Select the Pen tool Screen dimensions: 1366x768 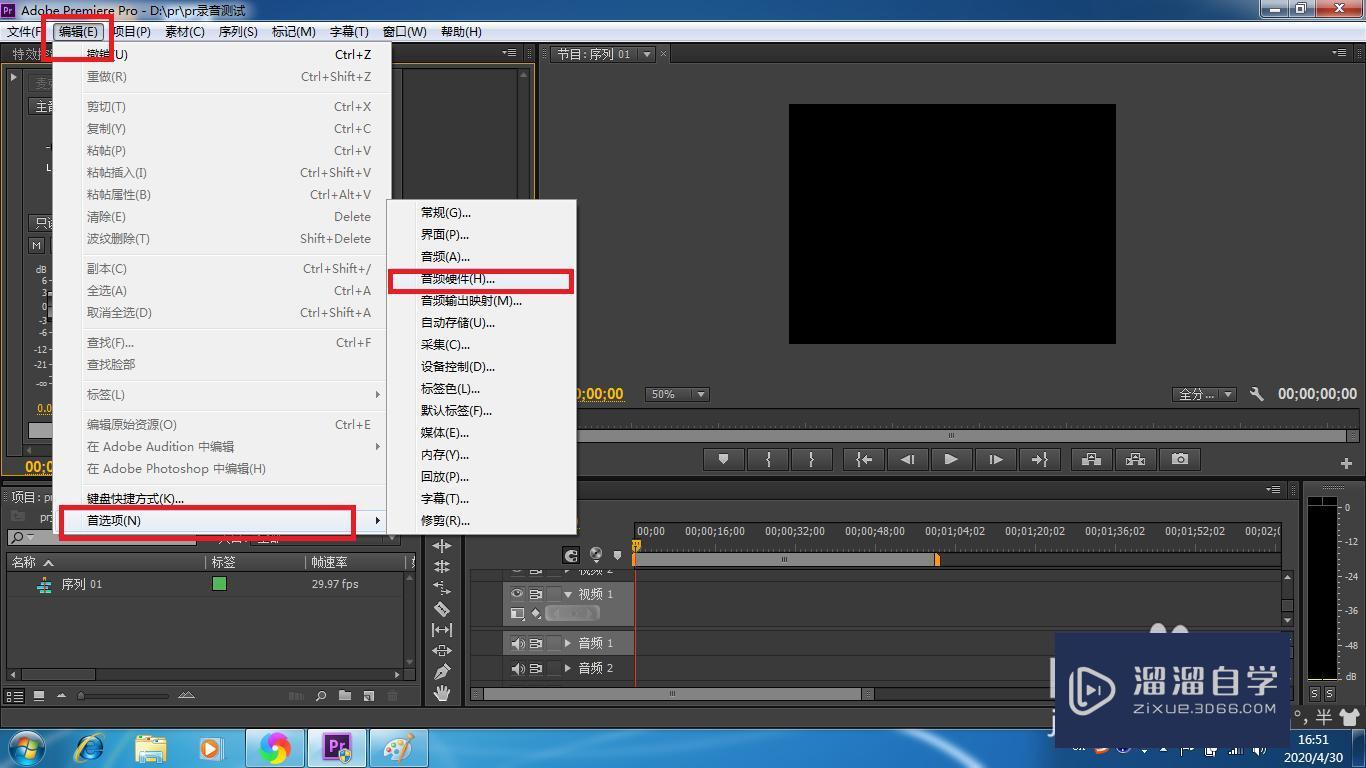coord(441,671)
